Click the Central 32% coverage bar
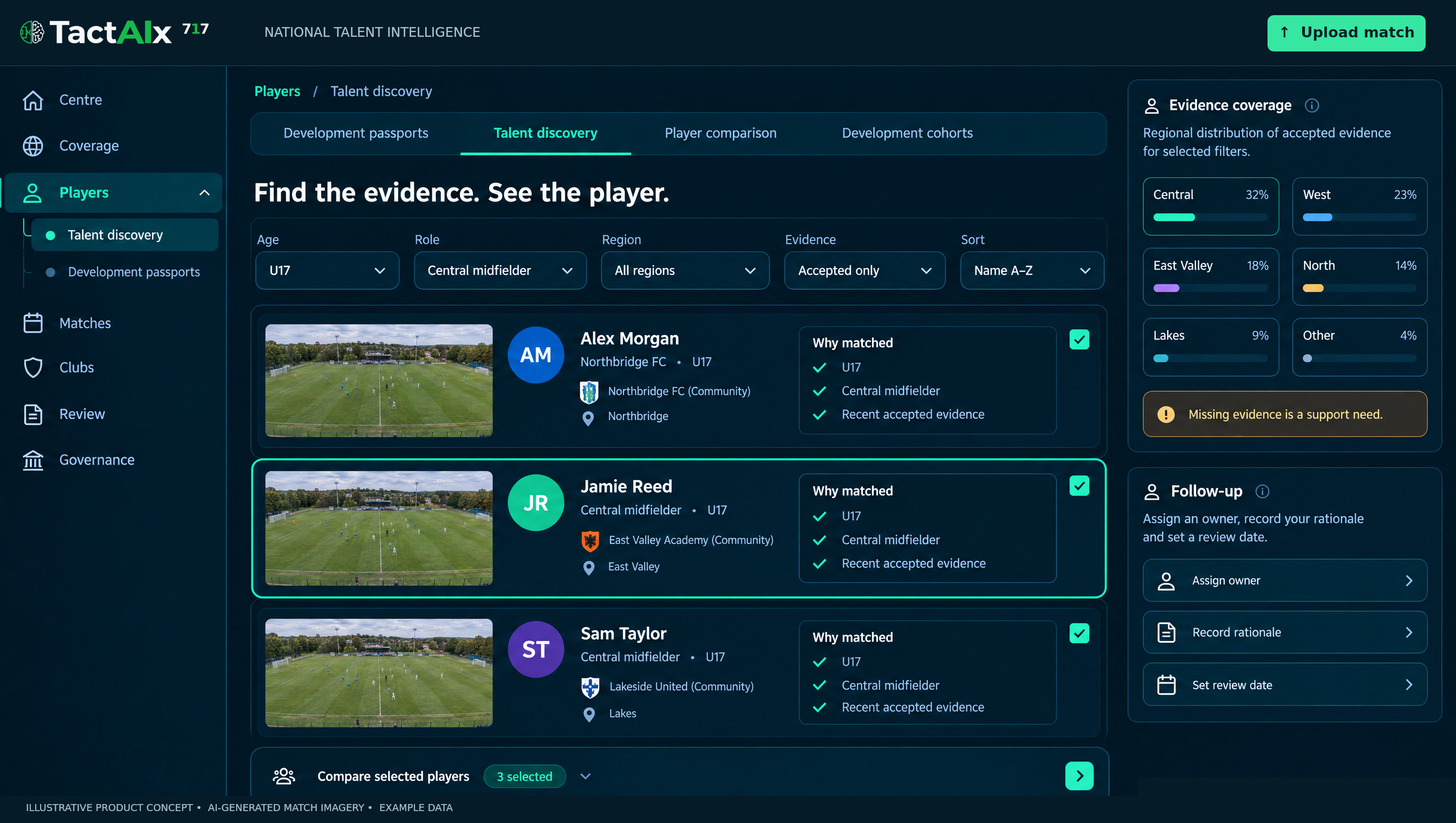 [x=1210, y=218]
